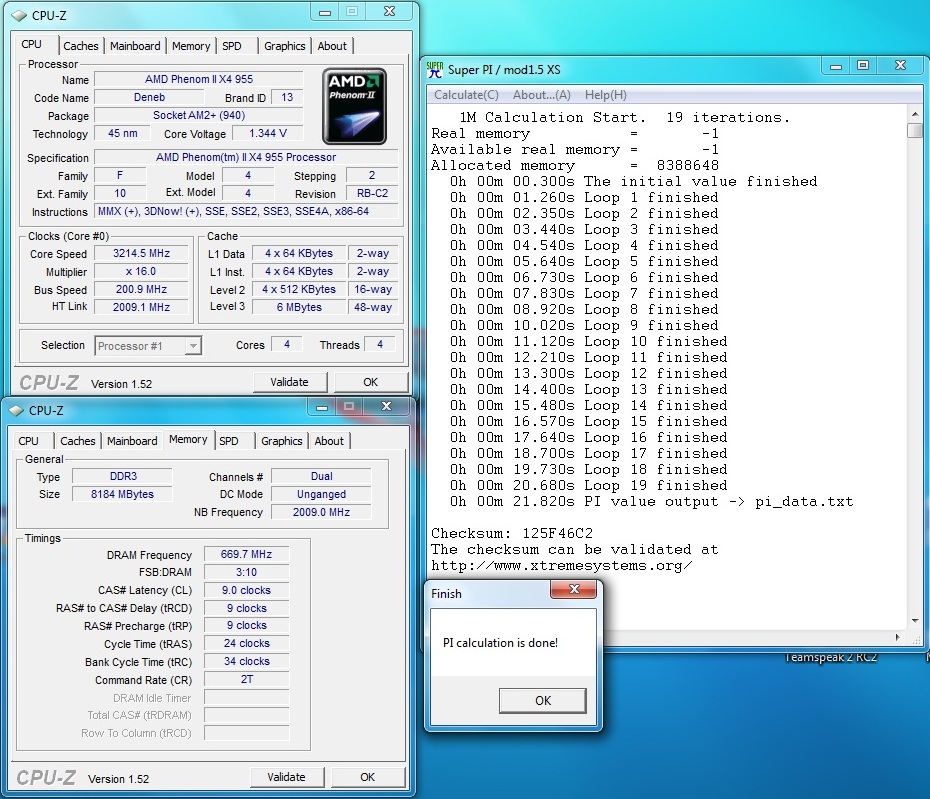This screenshot has width=930, height=799.
Task: Click OK in the Finish dialog
Action: pyautogui.click(x=543, y=701)
